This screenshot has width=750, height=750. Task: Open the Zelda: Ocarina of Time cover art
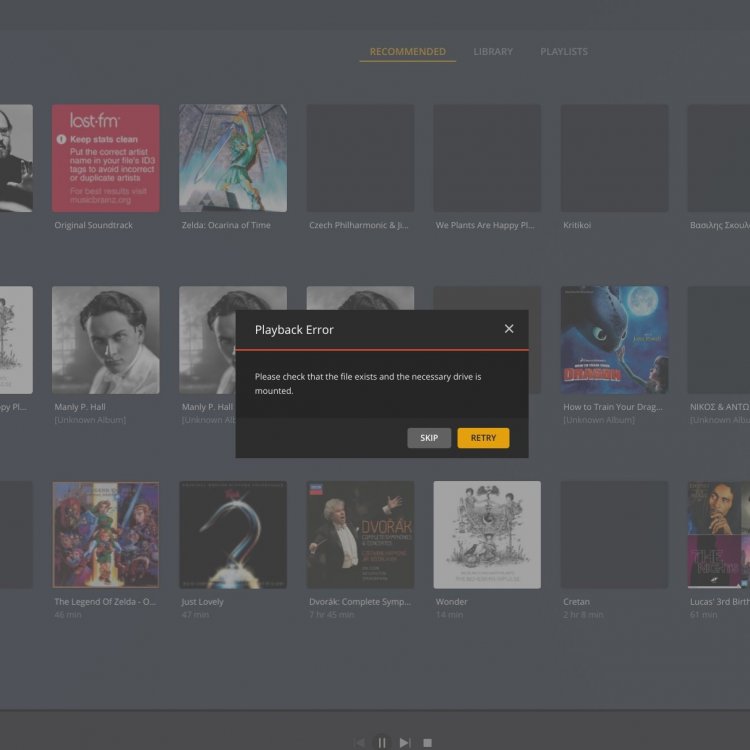233,158
